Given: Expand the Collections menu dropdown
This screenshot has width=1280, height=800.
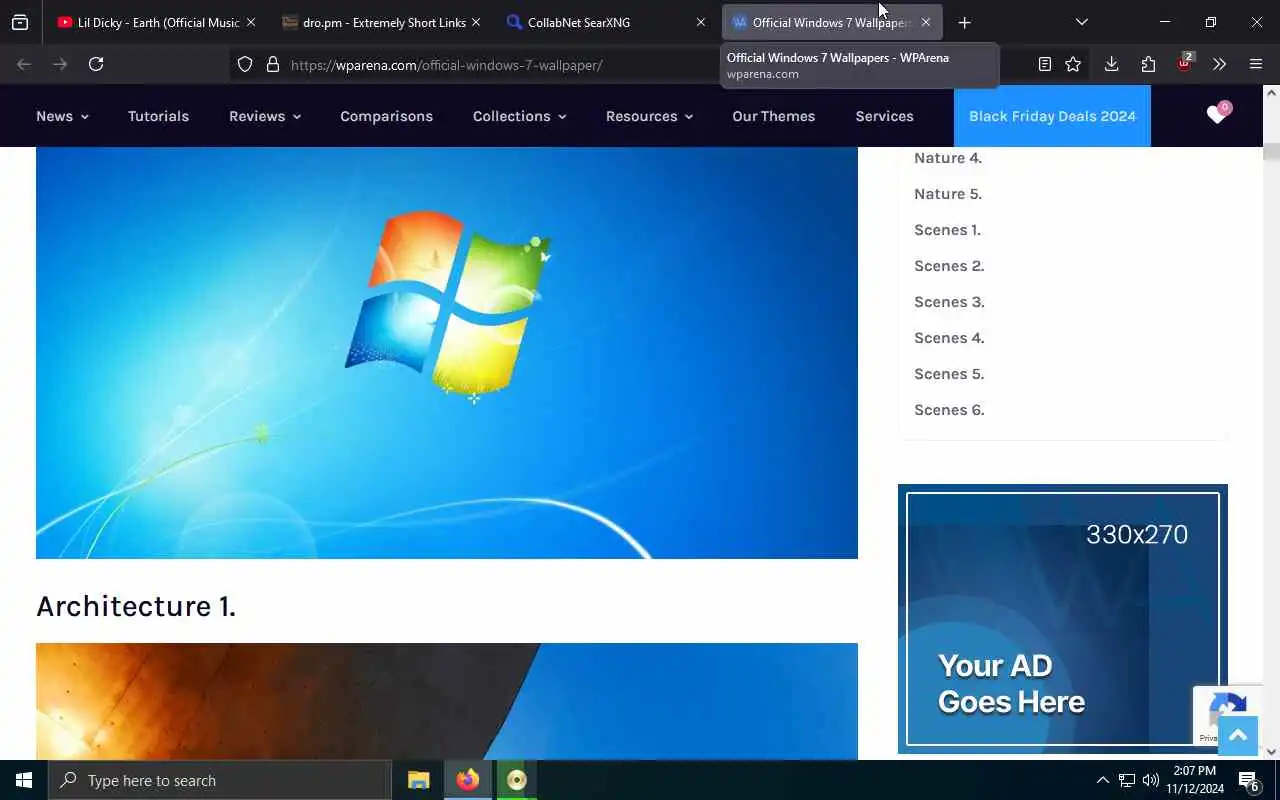Looking at the screenshot, I should 520,116.
